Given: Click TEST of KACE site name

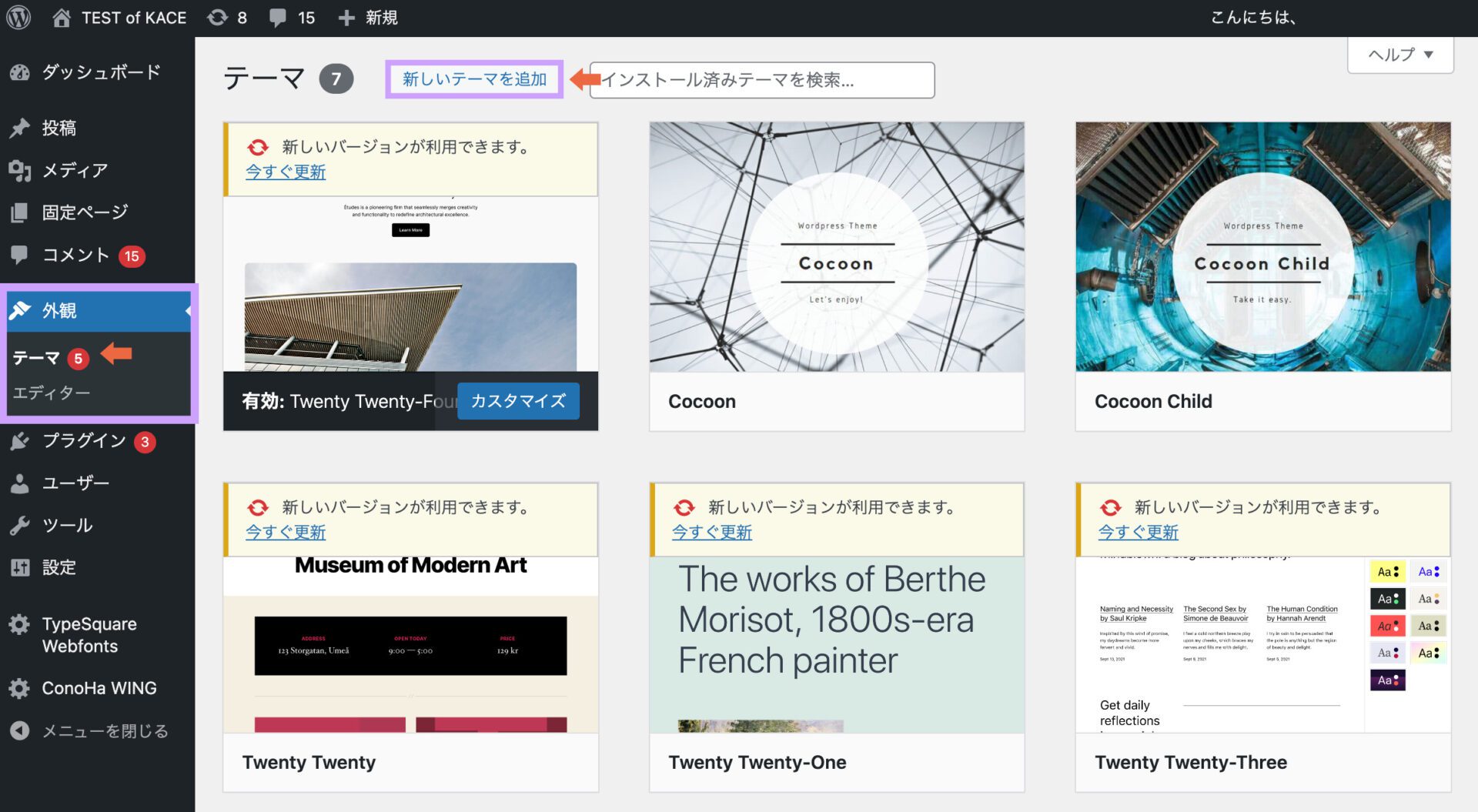Looking at the screenshot, I should 134,18.
